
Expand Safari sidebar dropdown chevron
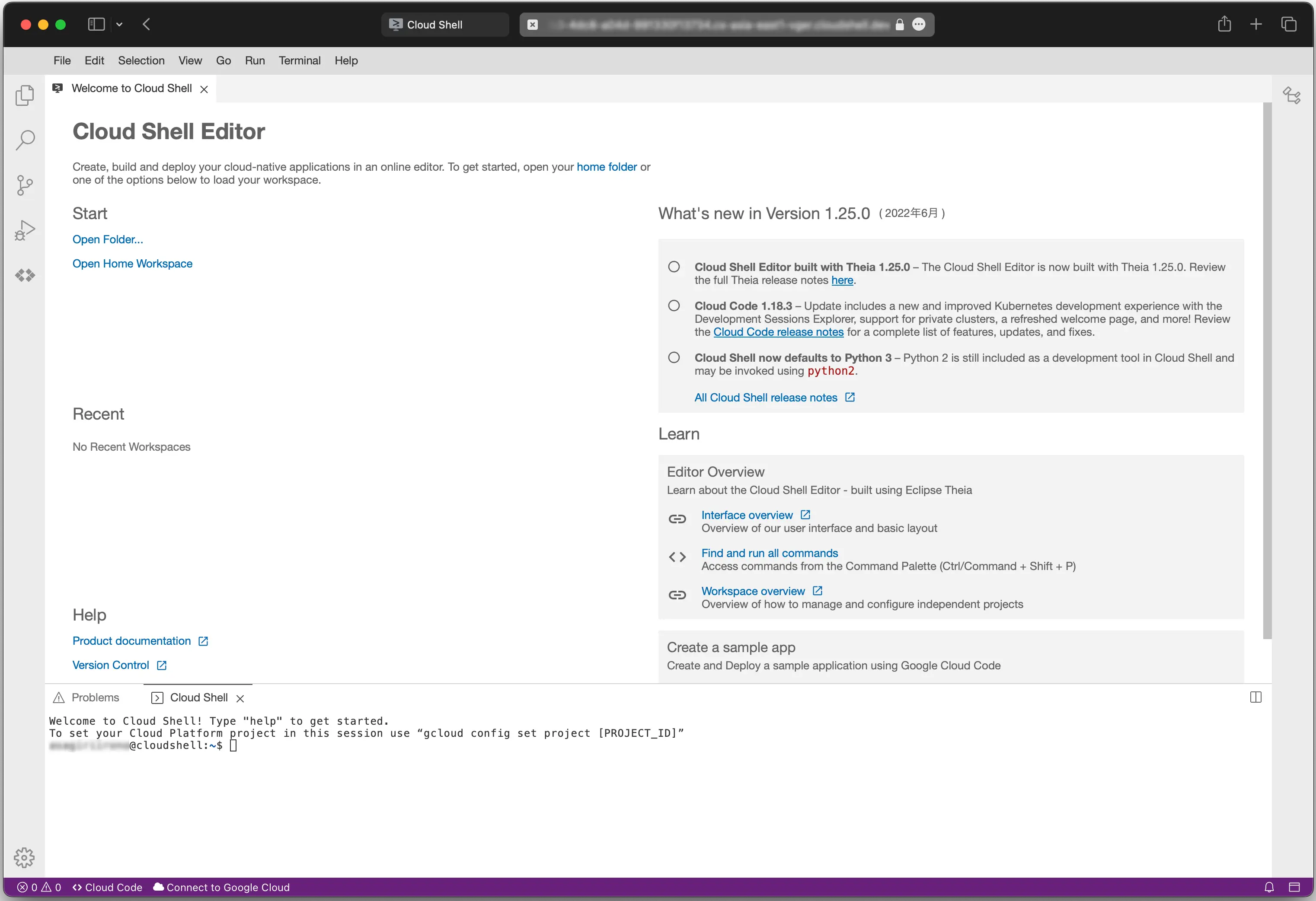pyautogui.click(x=119, y=24)
